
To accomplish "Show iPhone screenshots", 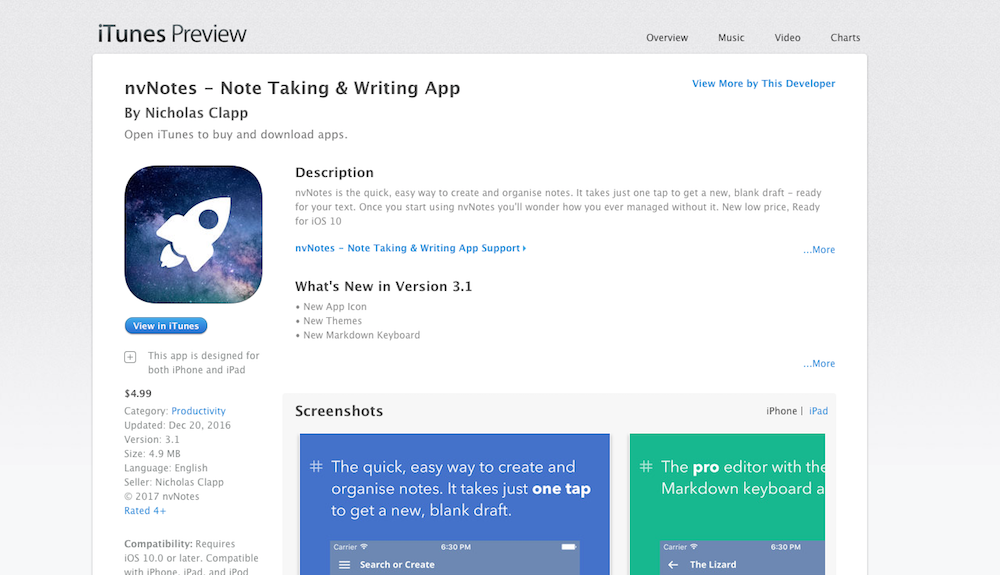I will 782,411.
